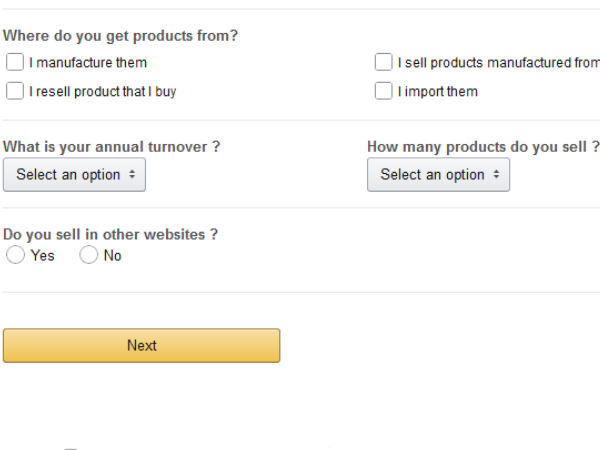Open the annual turnover dropdown

(x=74, y=175)
